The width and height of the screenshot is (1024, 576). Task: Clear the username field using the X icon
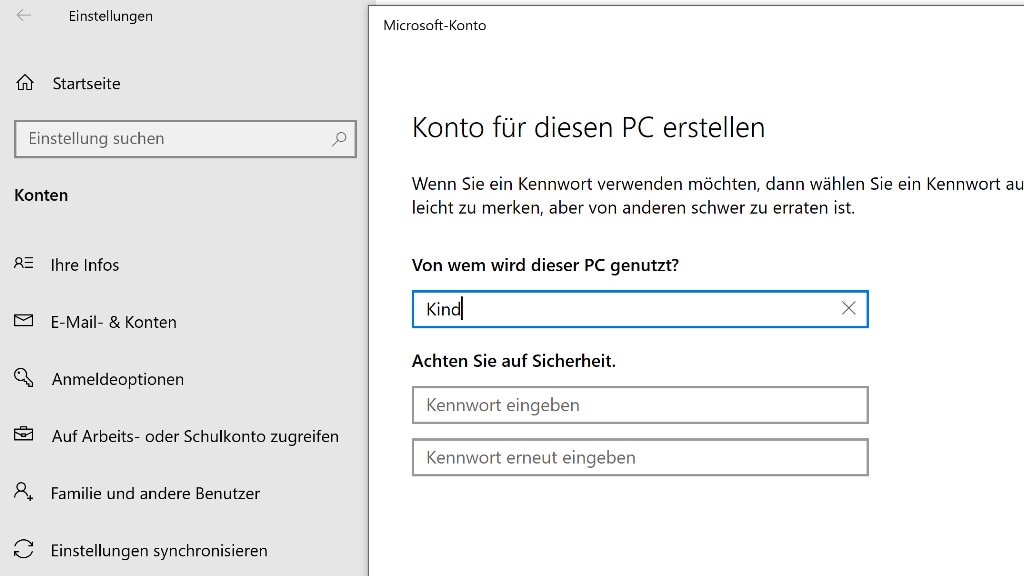click(848, 309)
